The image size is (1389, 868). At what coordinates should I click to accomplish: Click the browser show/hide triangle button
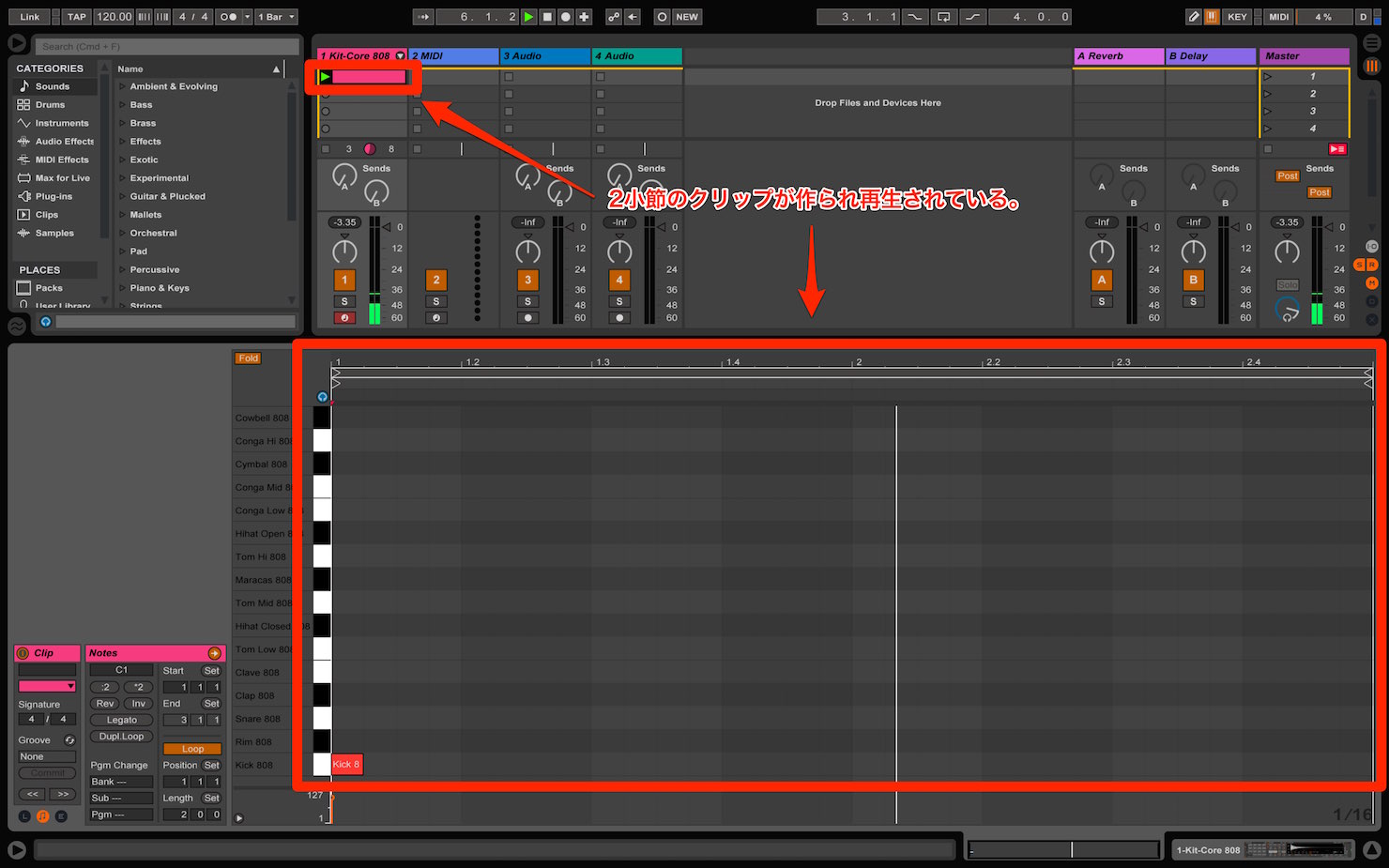click(x=16, y=43)
